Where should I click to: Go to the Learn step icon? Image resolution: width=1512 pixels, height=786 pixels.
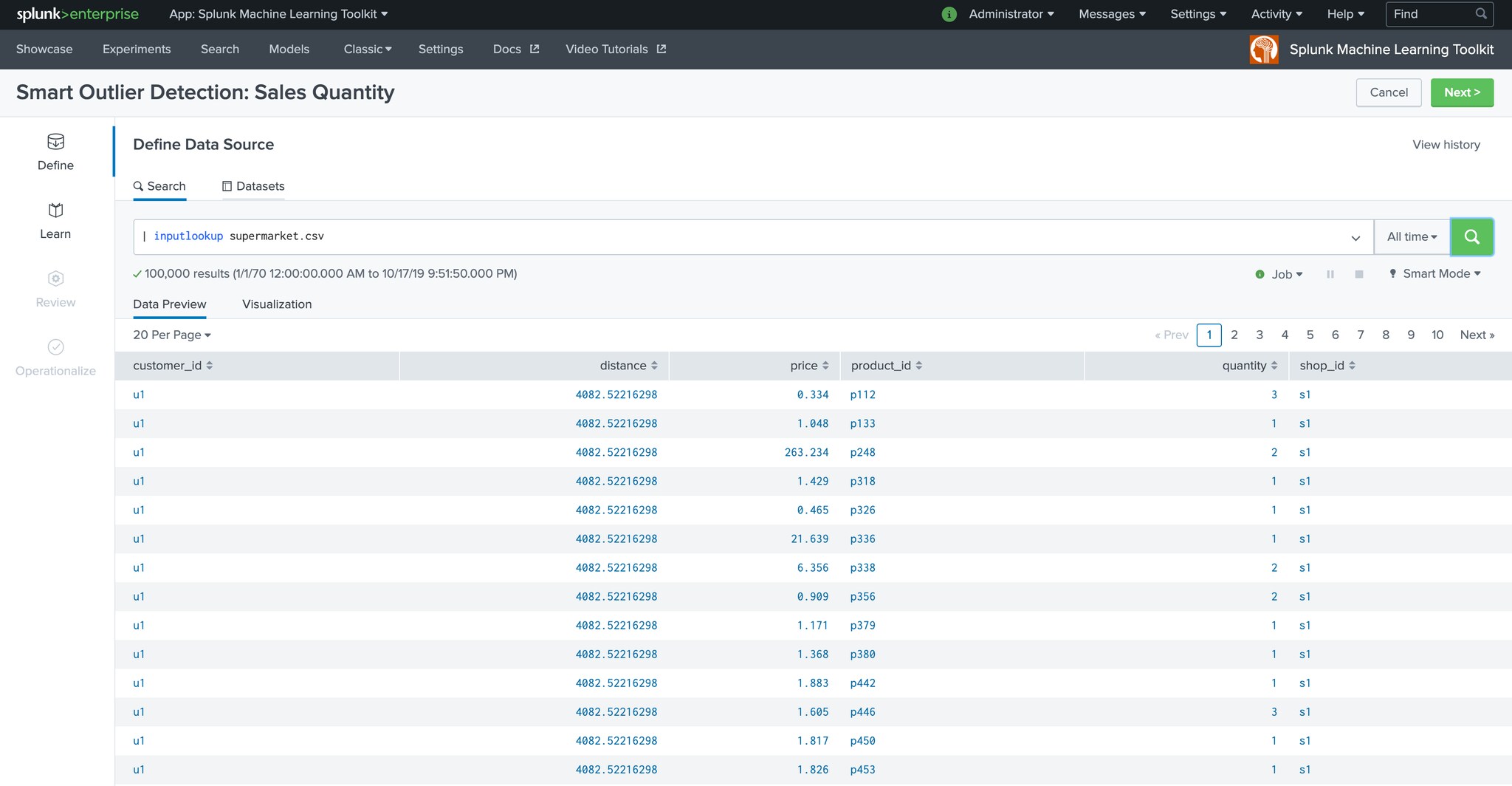coord(55,210)
